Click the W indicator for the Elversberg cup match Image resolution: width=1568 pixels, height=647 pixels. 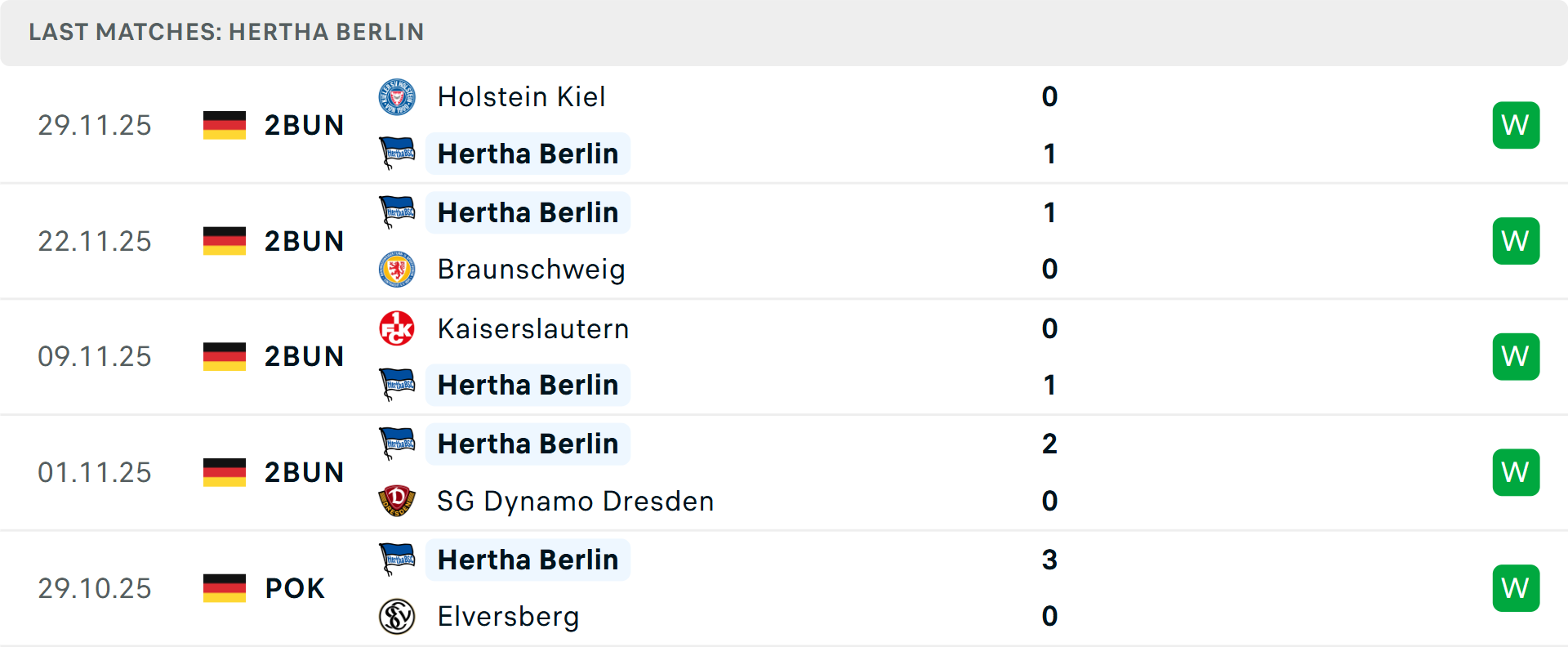(x=1516, y=587)
